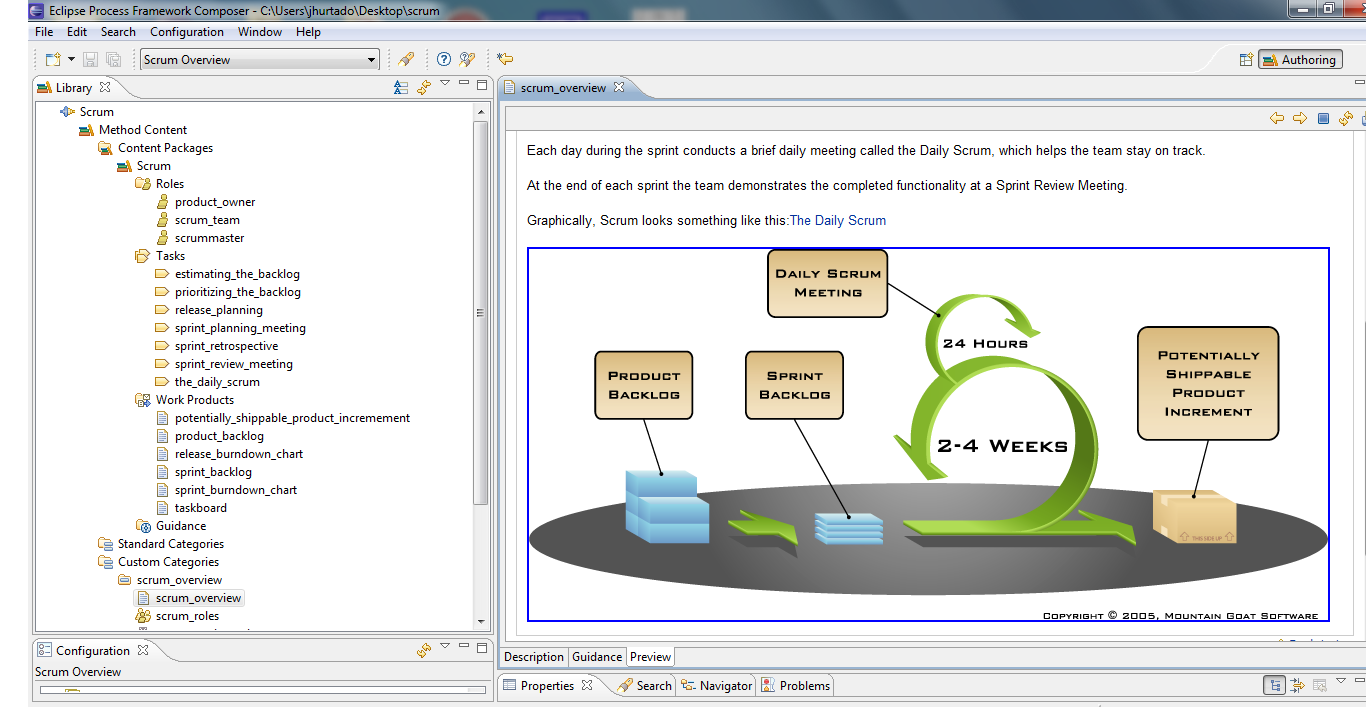
Task: Click the Forward arrow in preview toolbar
Action: pyautogui.click(x=1300, y=119)
